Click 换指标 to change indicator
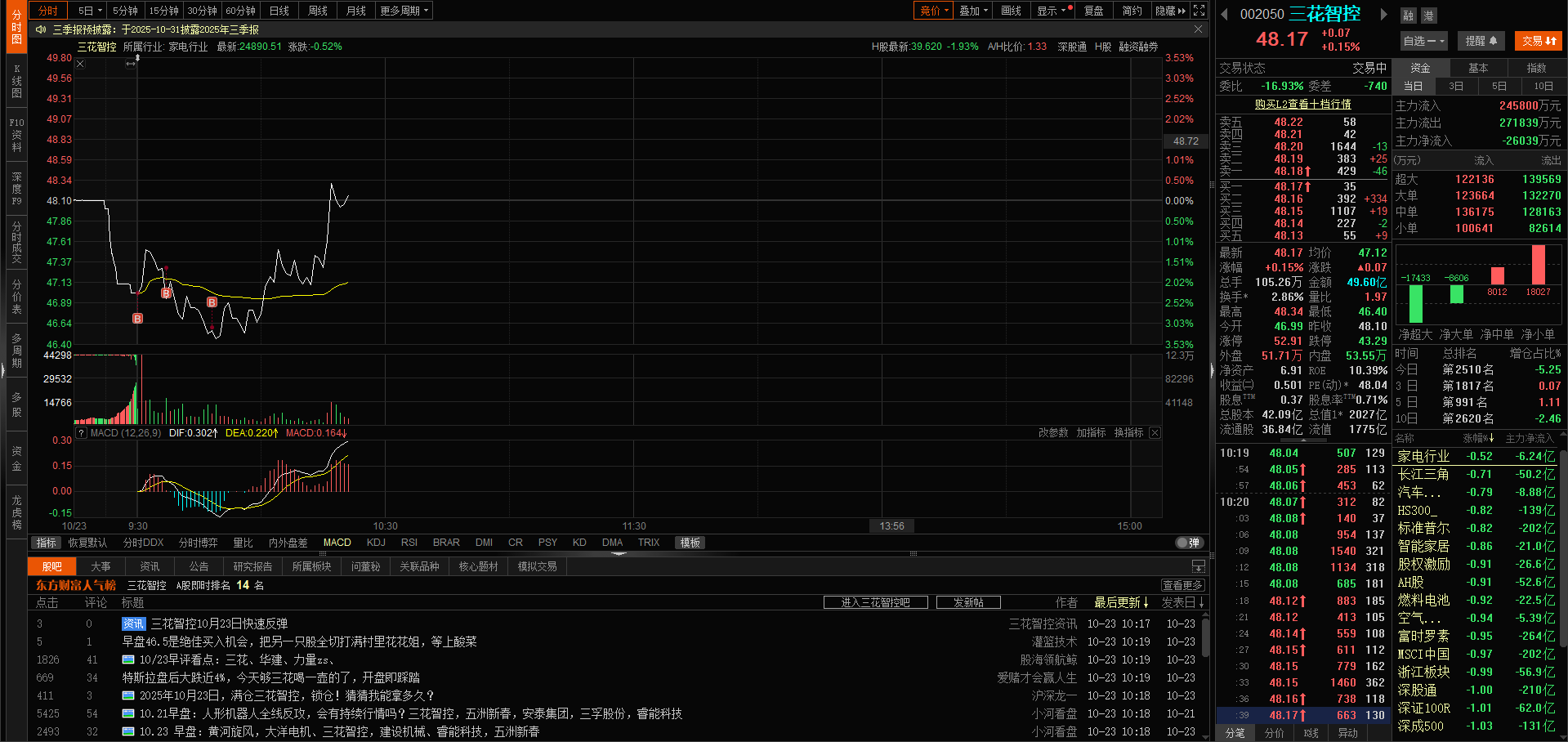1568x742 pixels. (x=1129, y=433)
